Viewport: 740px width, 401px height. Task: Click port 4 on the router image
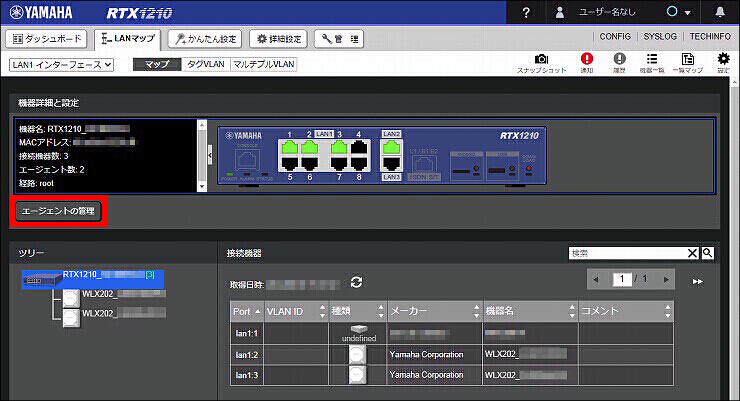tap(359, 147)
